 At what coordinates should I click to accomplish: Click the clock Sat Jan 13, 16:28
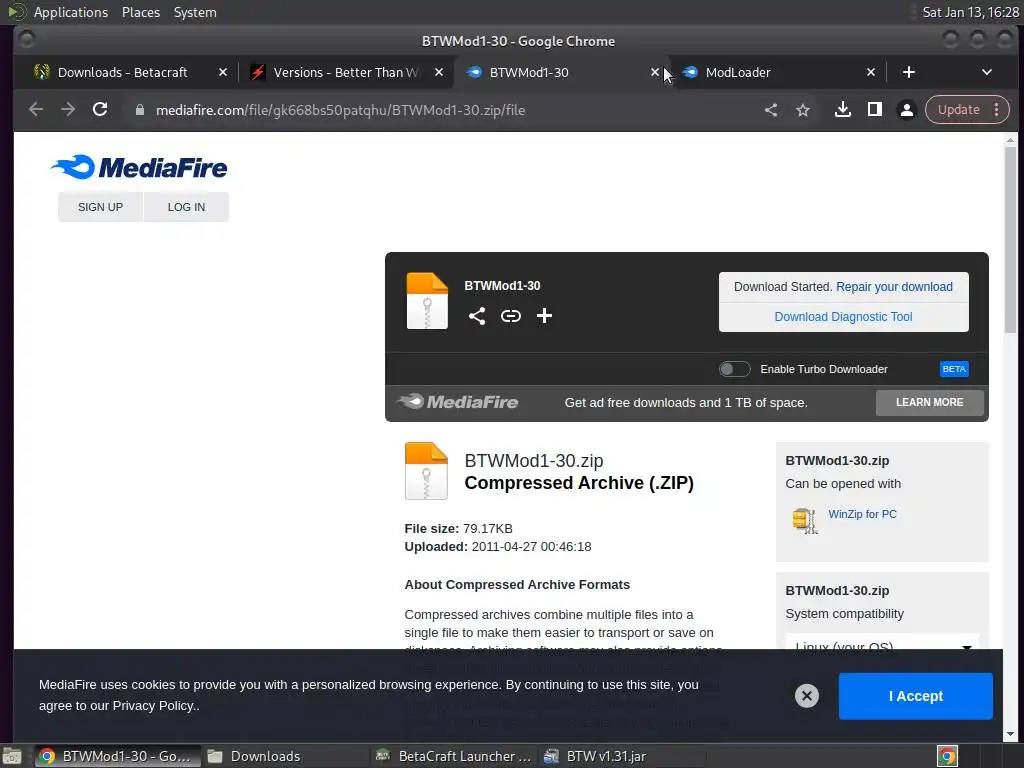coord(970,12)
